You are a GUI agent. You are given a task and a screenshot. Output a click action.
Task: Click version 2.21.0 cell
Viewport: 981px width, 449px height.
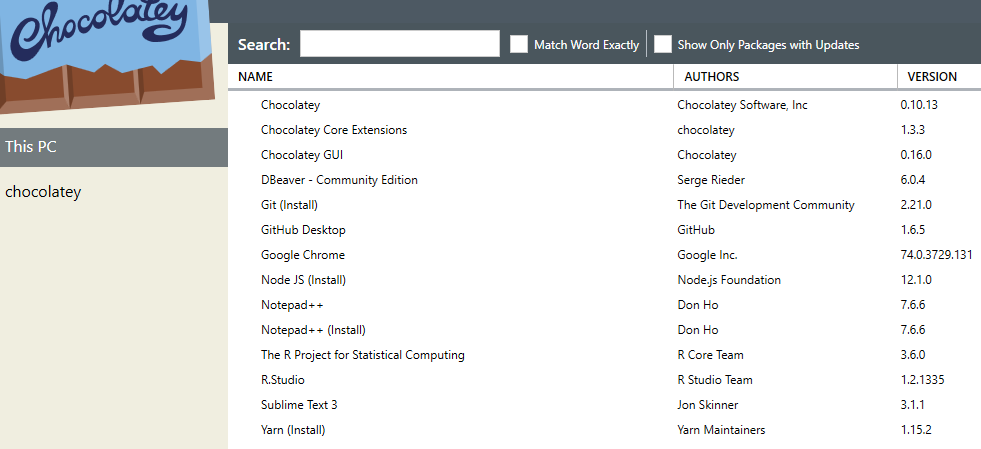tap(916, 205)
